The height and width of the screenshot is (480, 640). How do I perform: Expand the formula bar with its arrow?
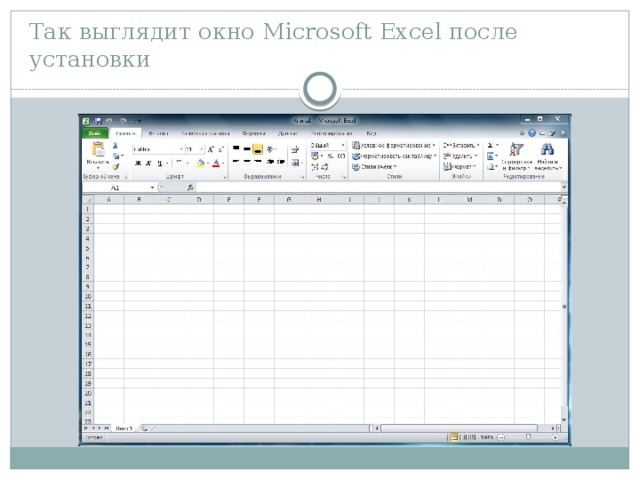tap(564, 187)
